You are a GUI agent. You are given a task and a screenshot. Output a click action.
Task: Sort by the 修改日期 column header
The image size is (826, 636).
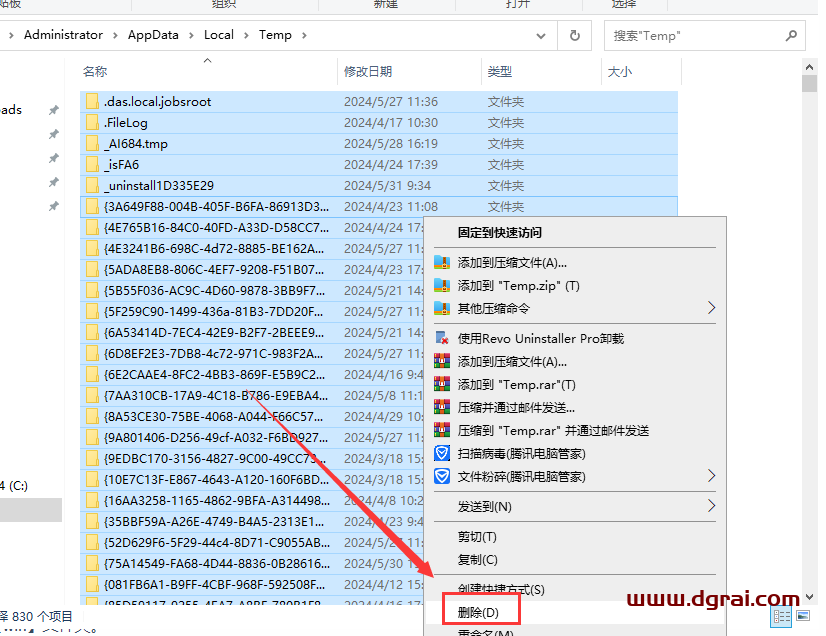point(368,72)
